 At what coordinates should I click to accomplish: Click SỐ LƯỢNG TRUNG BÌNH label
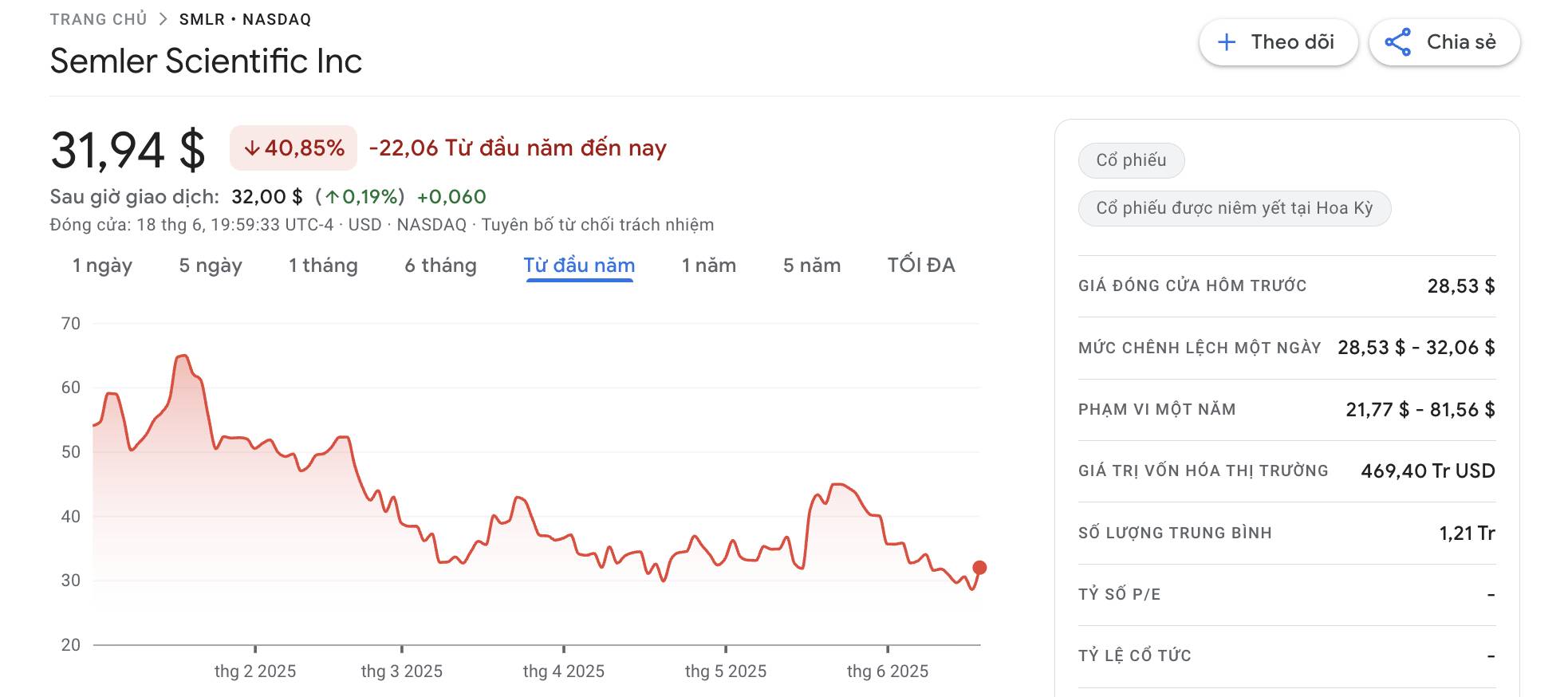click(1175, 533)
